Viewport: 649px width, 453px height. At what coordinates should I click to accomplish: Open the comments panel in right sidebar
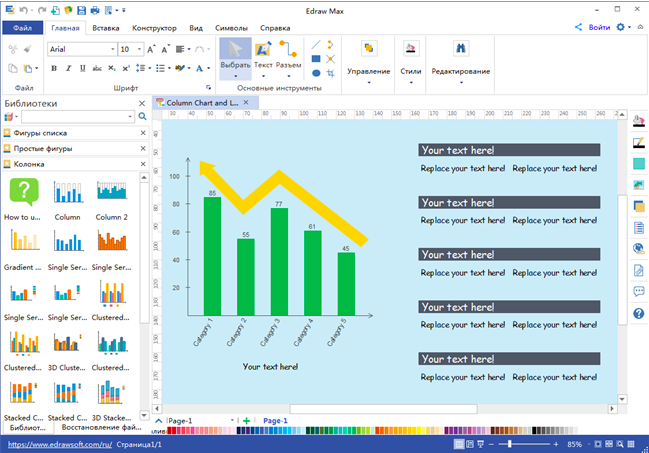click(x=639, y=292)
